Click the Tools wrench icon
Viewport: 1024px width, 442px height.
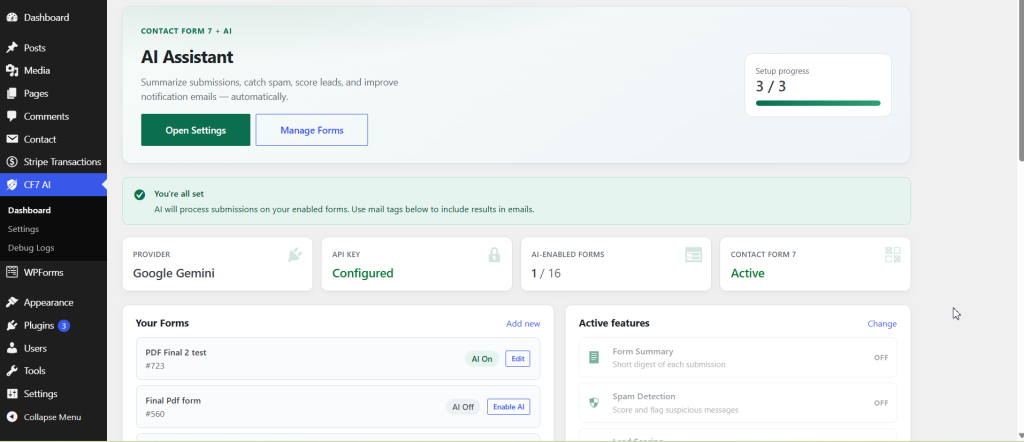[x=12, y=371]
